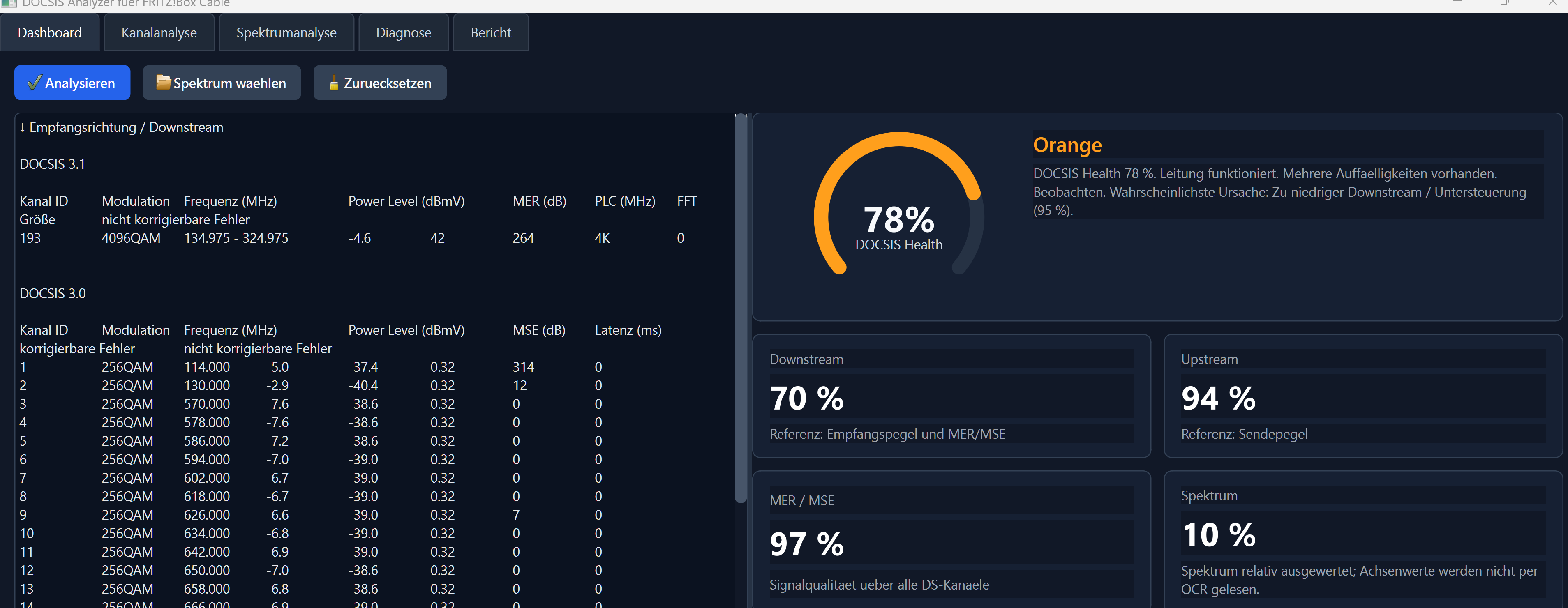Image resolution: width=1568 pixels, height=608 pixels.
Task: Click frequency 650.000 in channel 12 row
Action: coord(207,570)
